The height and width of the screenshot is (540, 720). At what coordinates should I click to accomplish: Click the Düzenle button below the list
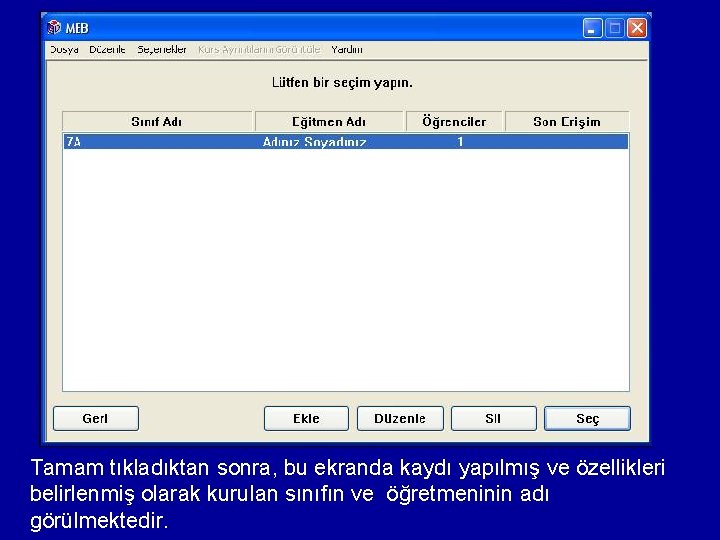point(400,418)
